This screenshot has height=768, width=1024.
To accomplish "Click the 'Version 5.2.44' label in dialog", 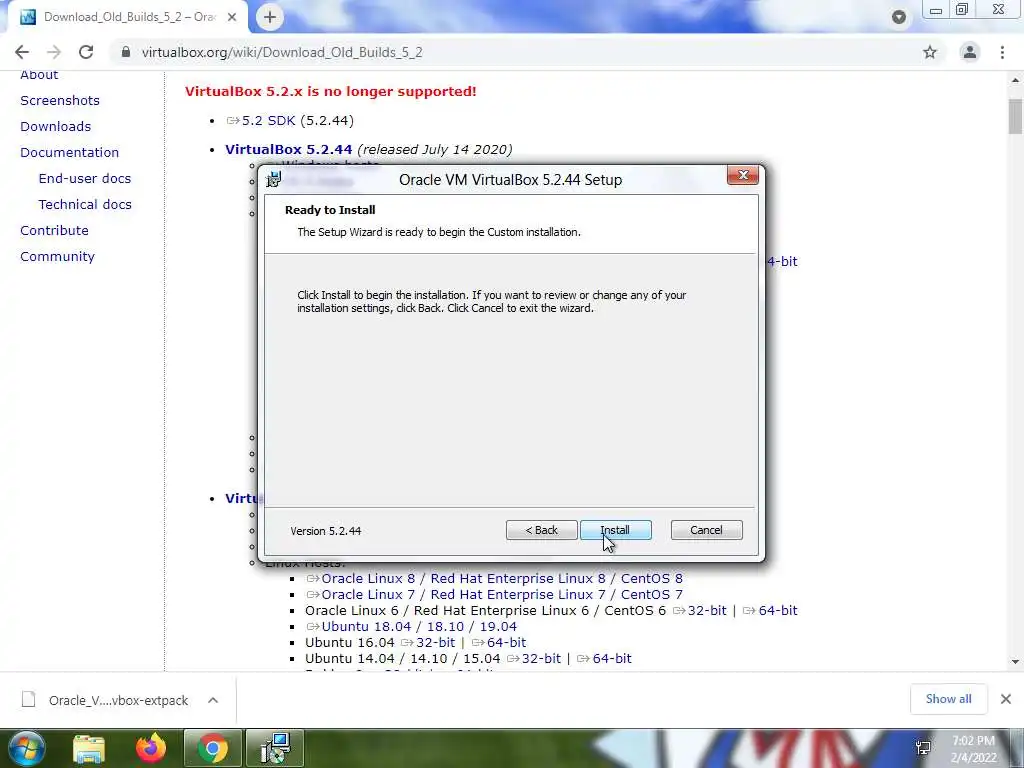I will coord(326,531).
